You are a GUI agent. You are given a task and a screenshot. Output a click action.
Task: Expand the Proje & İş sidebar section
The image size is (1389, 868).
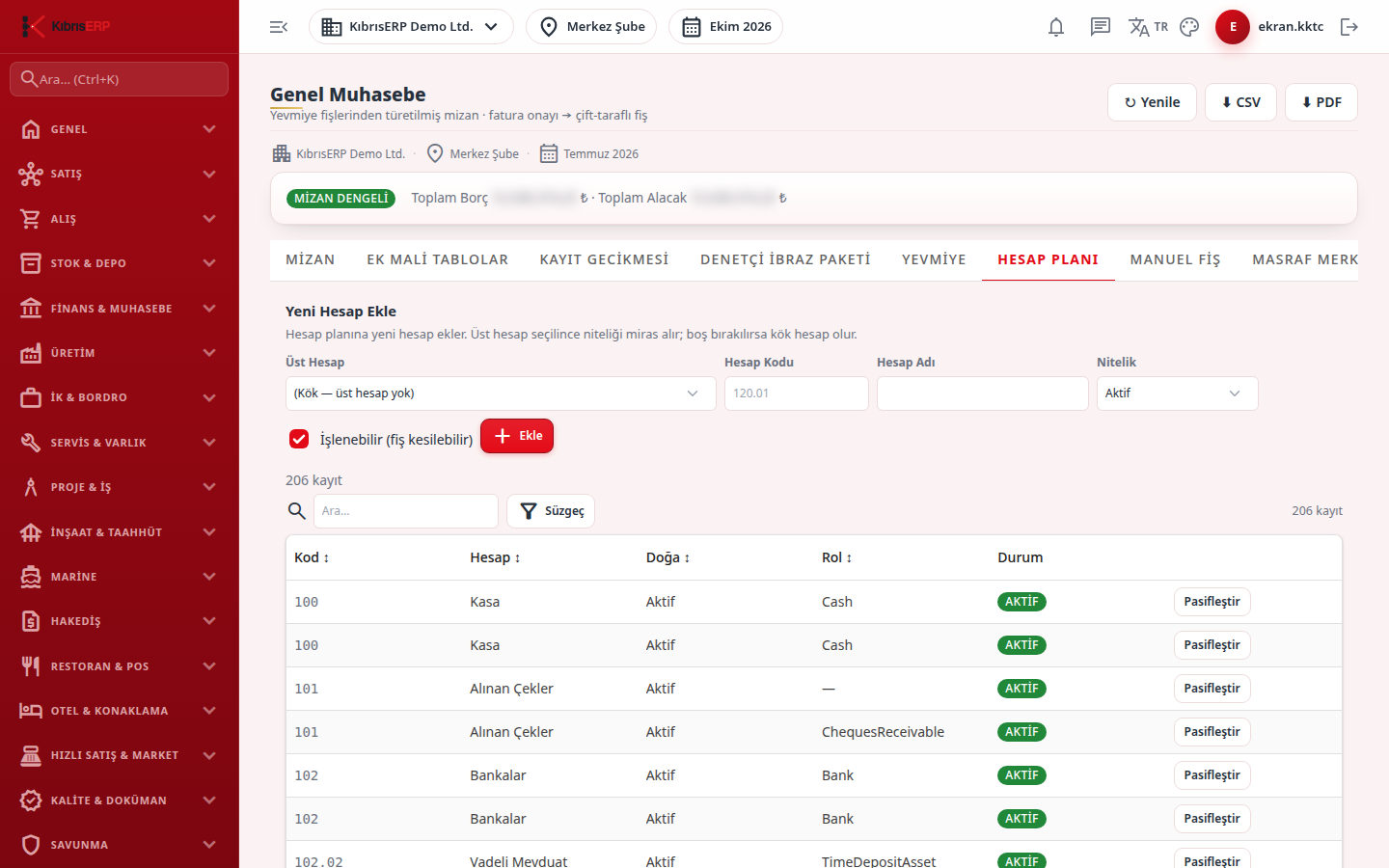pyautogui.click(x=120, y=487)
